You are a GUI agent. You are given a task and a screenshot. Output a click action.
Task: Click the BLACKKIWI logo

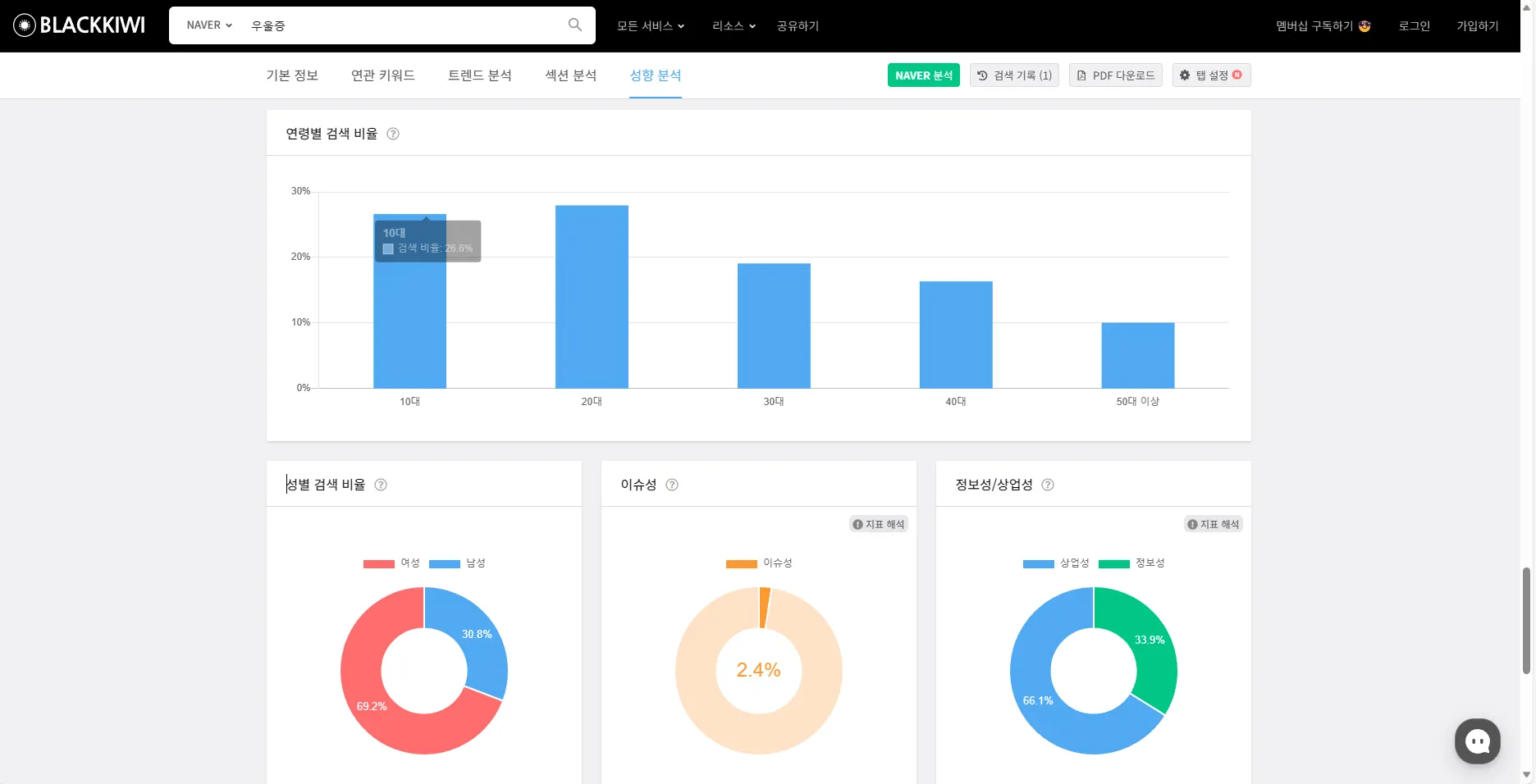pos(80,25)
